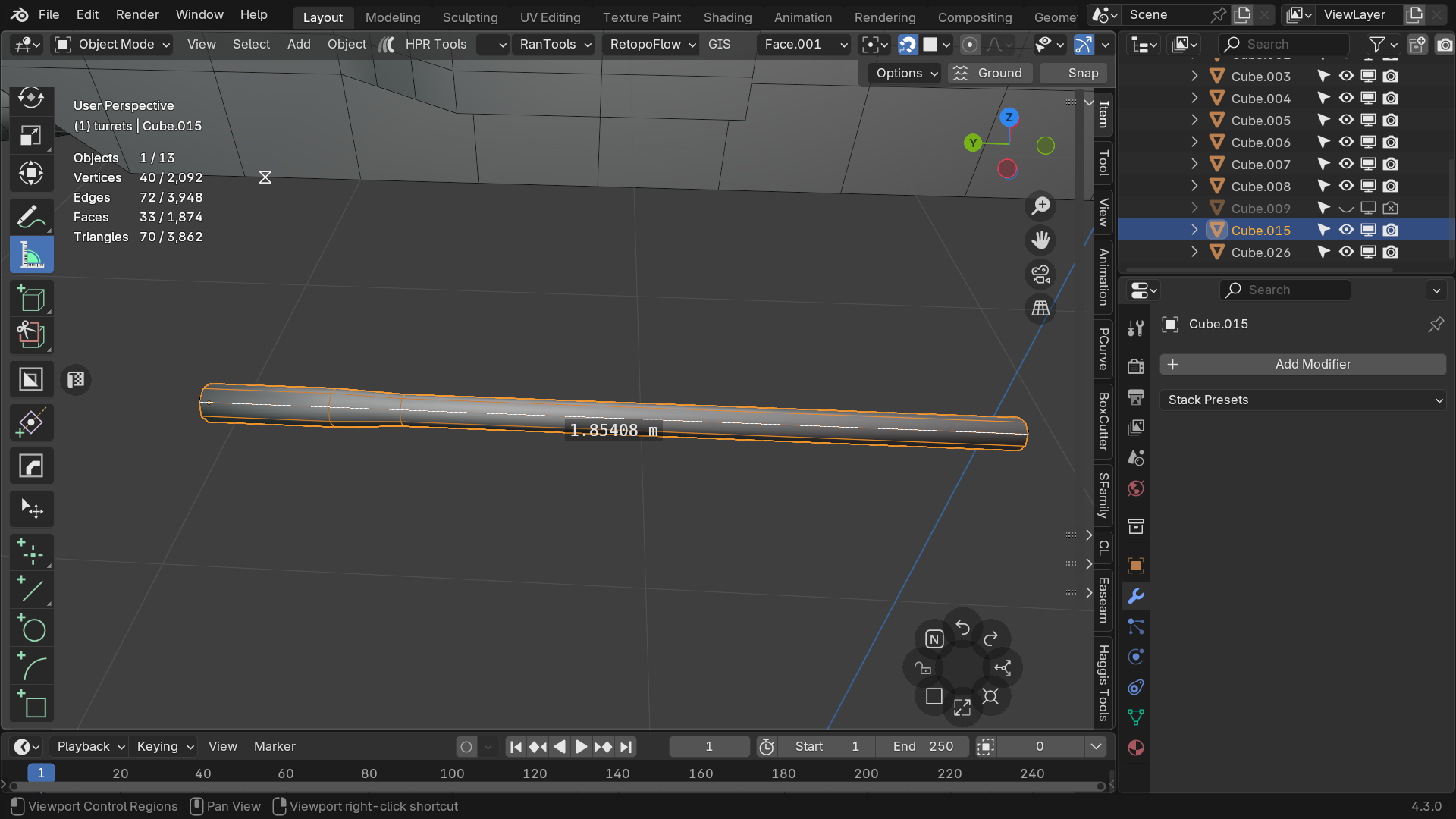1456x819 pixels.
Task: Open the Haggis Tools sidebar tab
Action: coord(1103,682)
